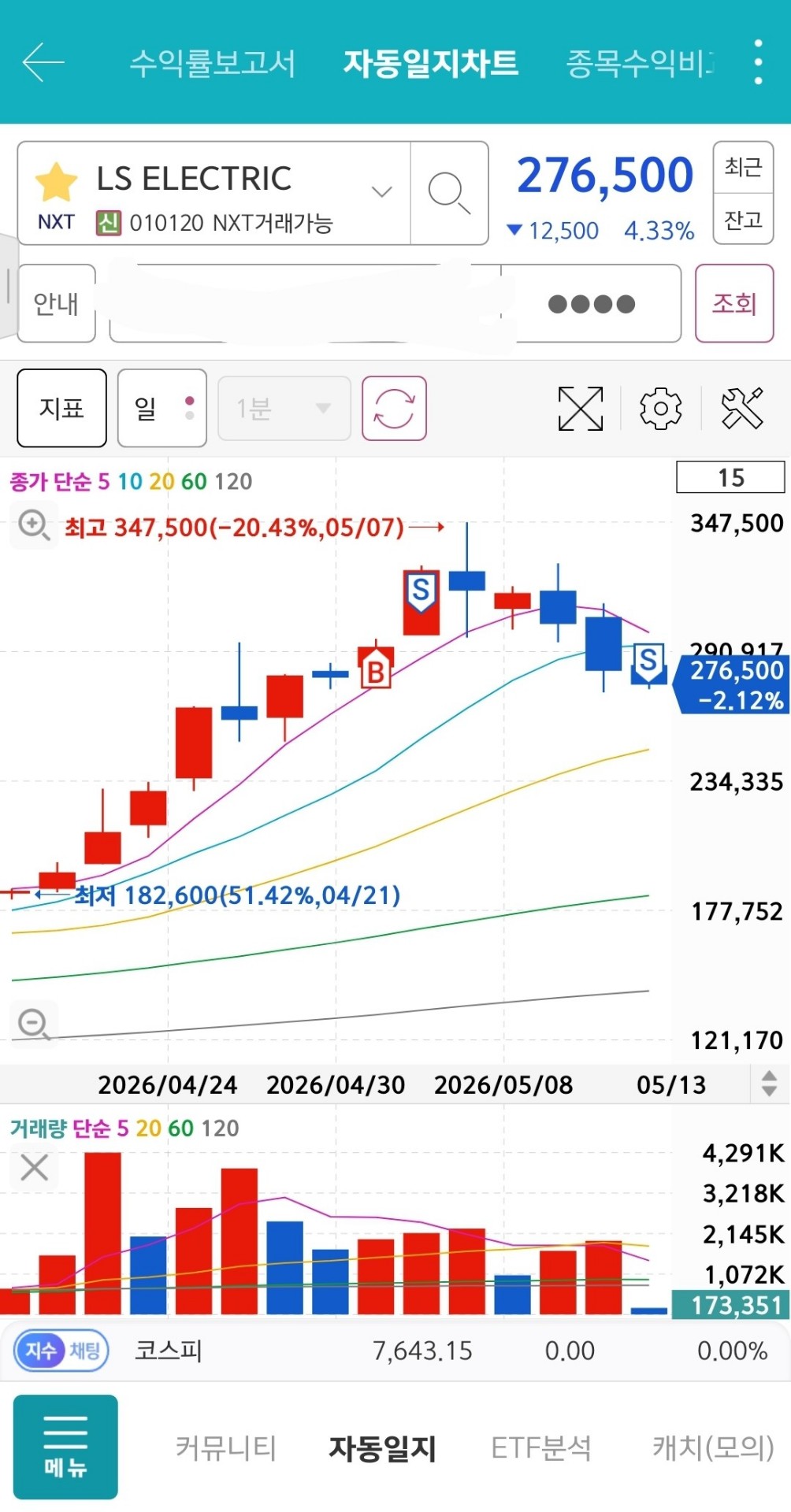Open the 캐치(모의) bottom tab
The image size is (791, 1512).
coord(713,1447)
